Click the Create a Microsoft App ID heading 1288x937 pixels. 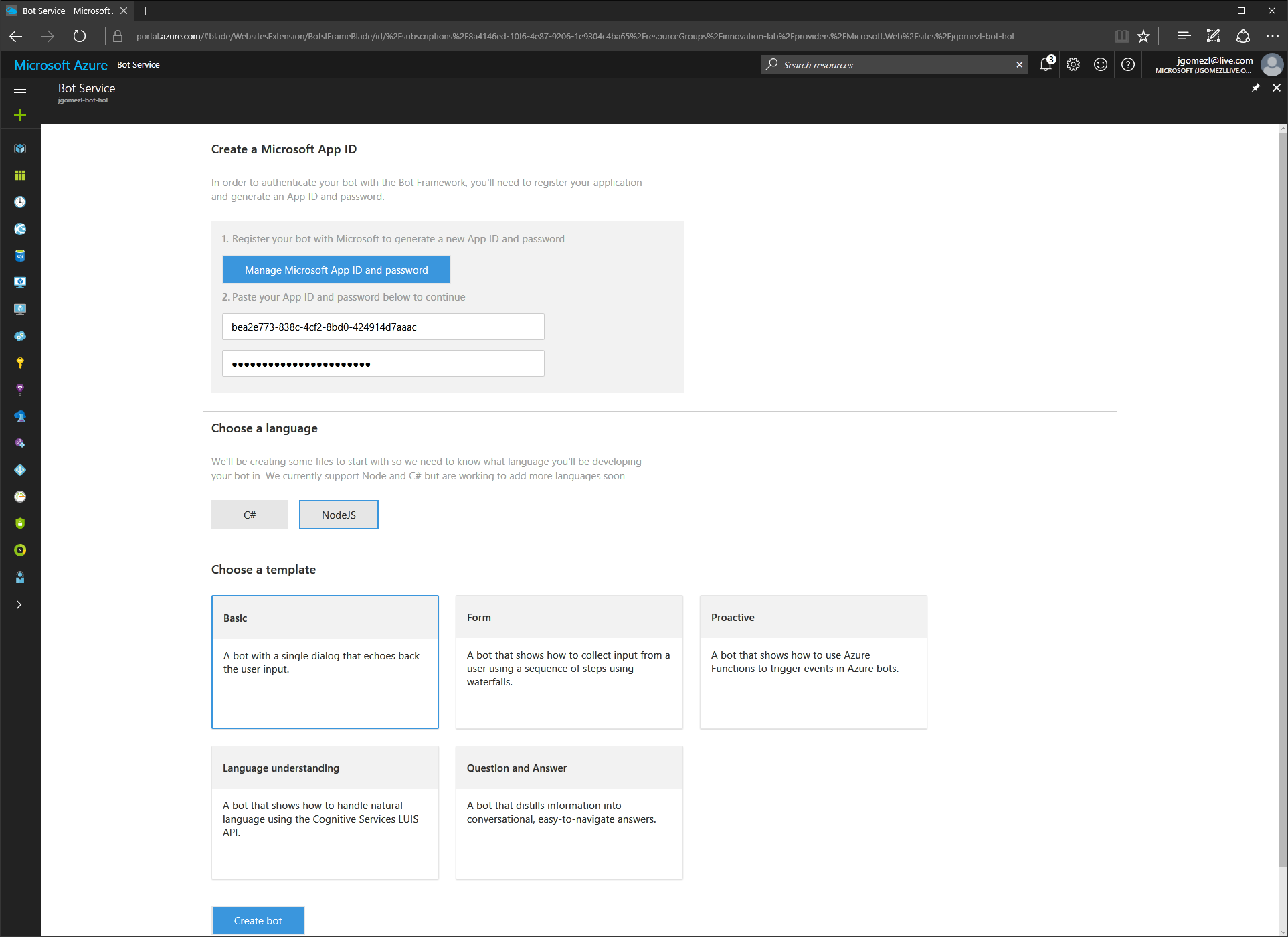point(284,149)
